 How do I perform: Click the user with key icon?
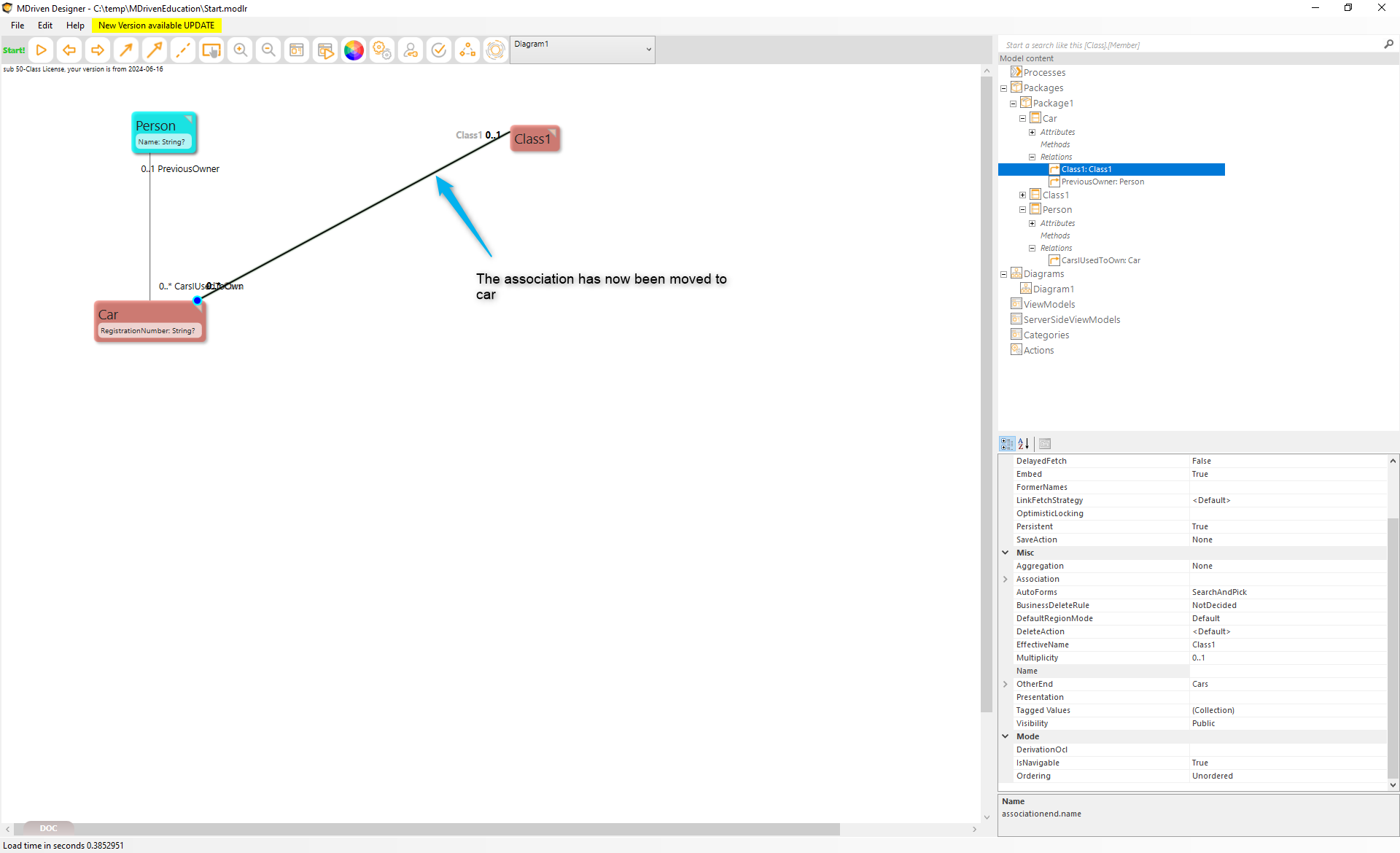411,50
